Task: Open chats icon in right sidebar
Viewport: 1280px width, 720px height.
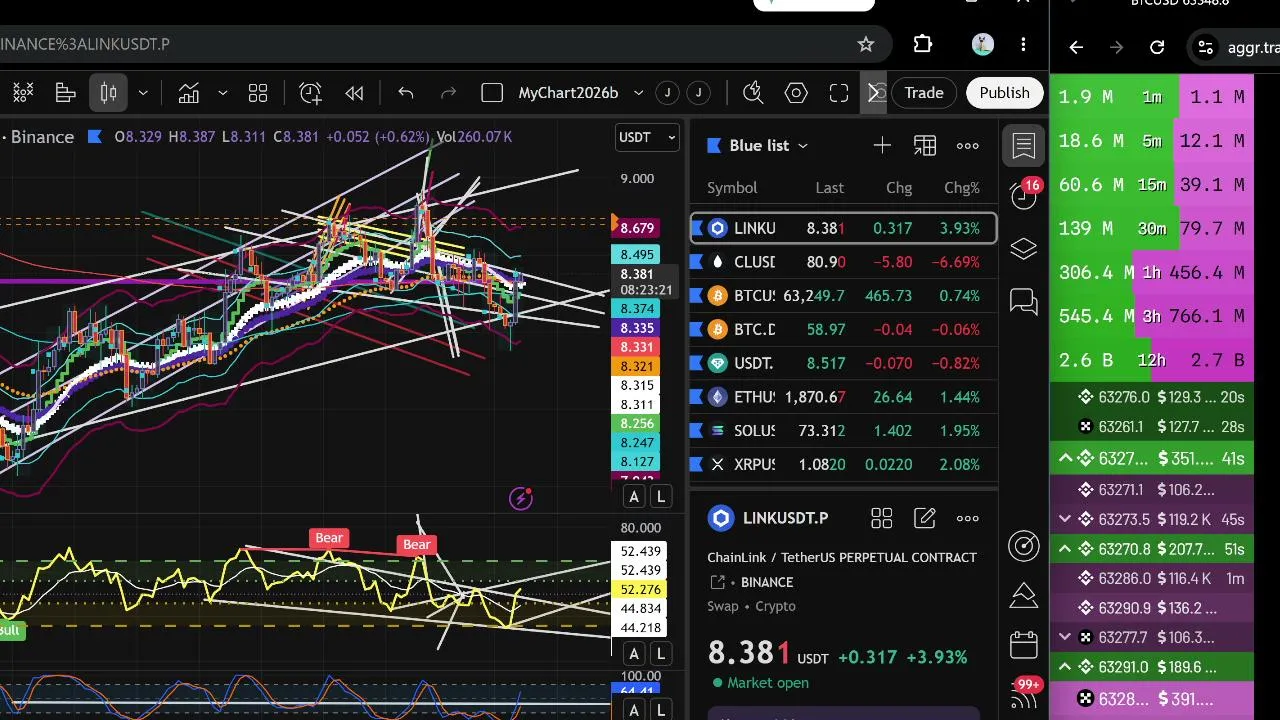Action: click(1024, 301)
